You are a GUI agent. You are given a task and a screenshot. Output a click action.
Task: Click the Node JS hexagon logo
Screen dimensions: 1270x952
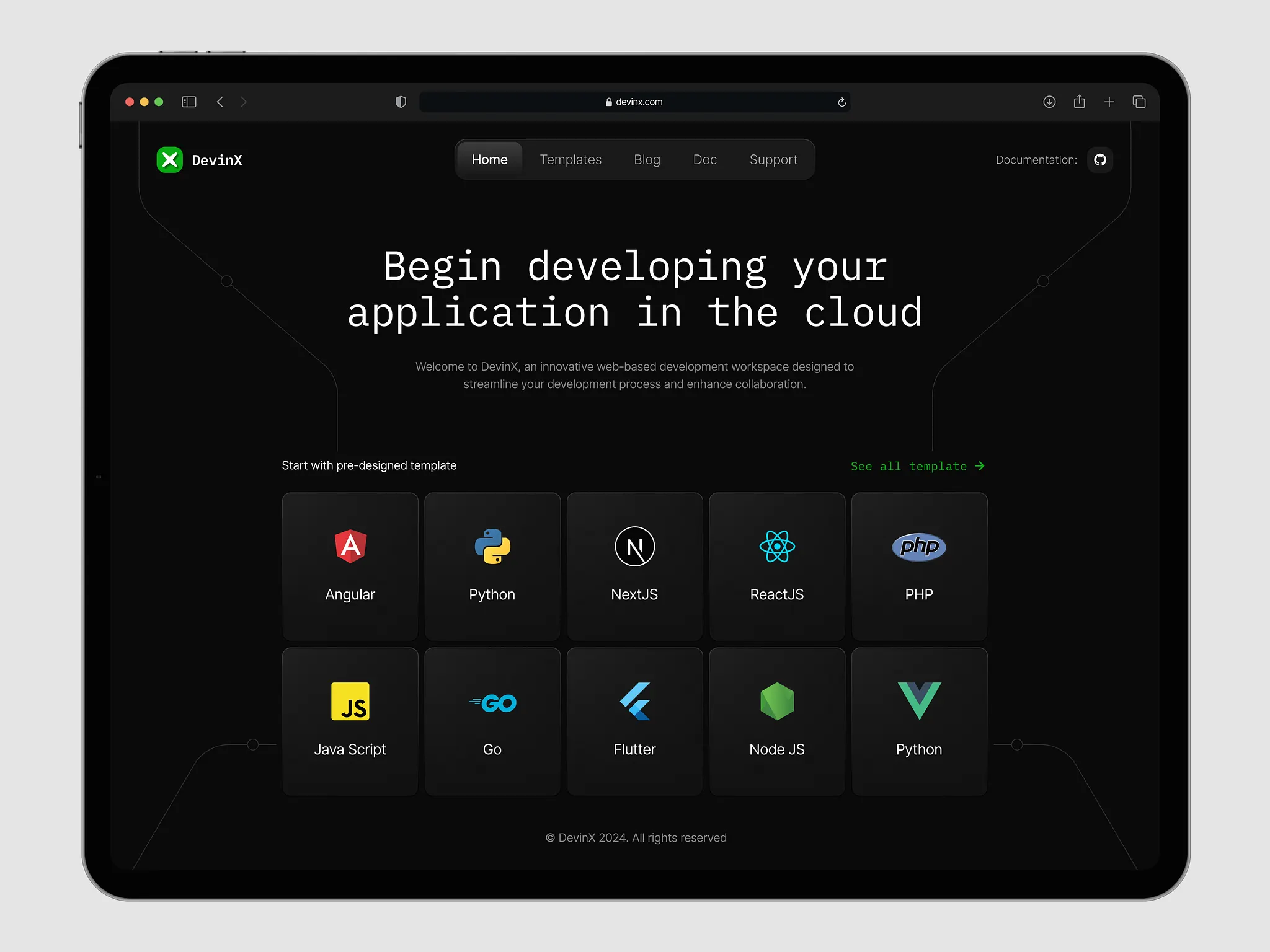click(777, 701)
